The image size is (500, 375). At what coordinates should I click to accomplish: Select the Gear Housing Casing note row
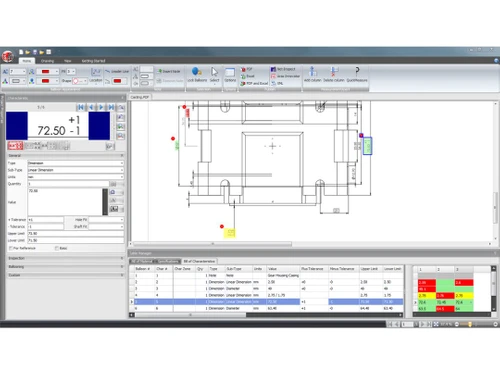266,275
